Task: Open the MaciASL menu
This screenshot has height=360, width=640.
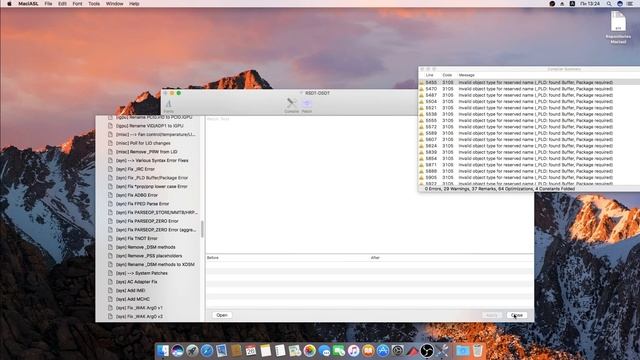Action: point(28,4)
